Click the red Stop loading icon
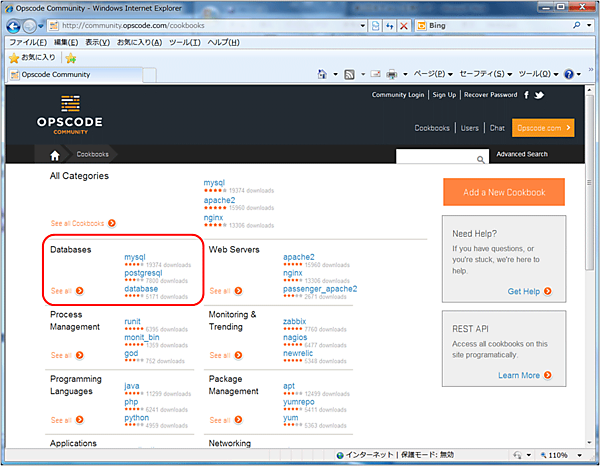The image size is (600, 466). 404,26
